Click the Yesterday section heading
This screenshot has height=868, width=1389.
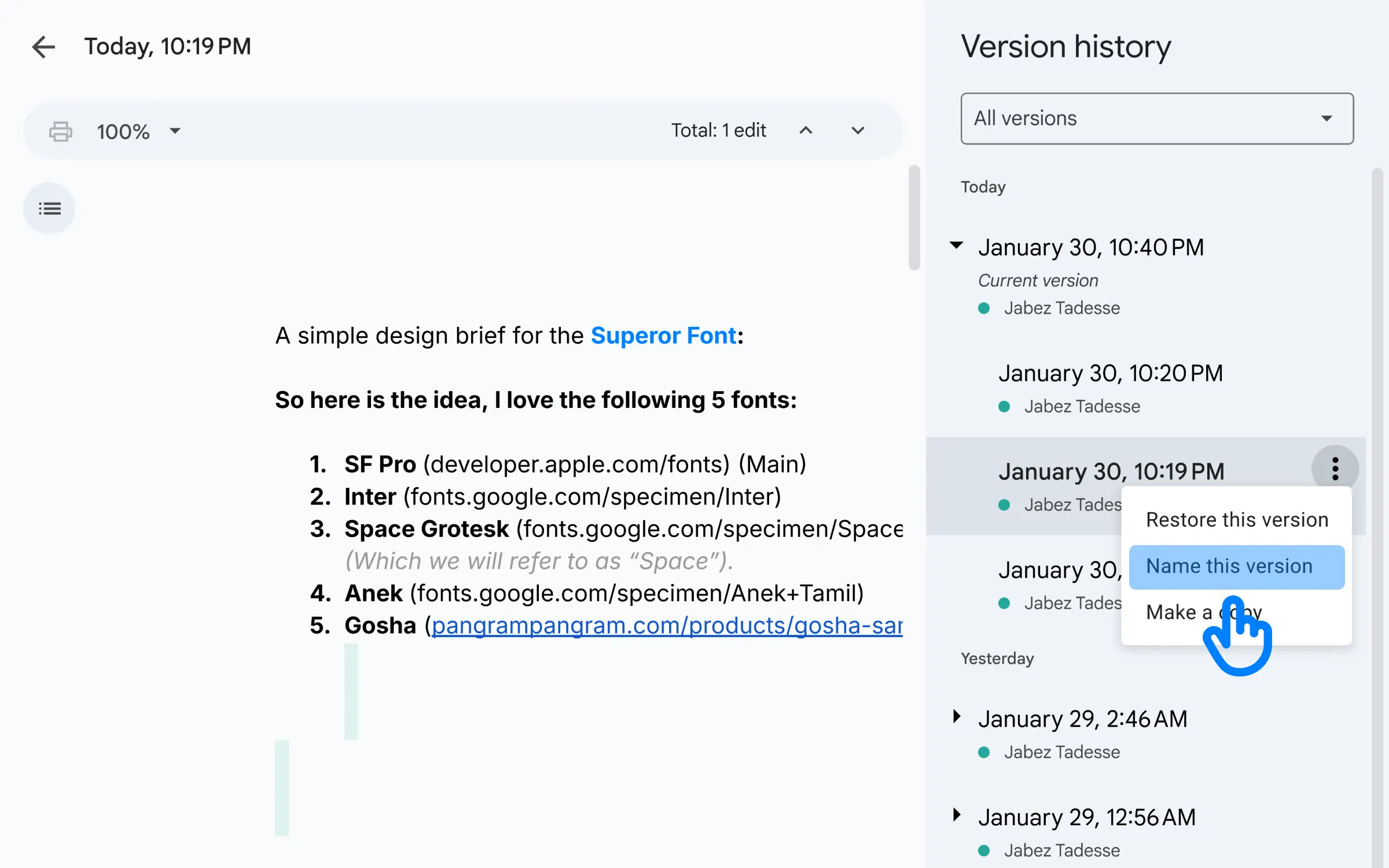pos(997,659)
